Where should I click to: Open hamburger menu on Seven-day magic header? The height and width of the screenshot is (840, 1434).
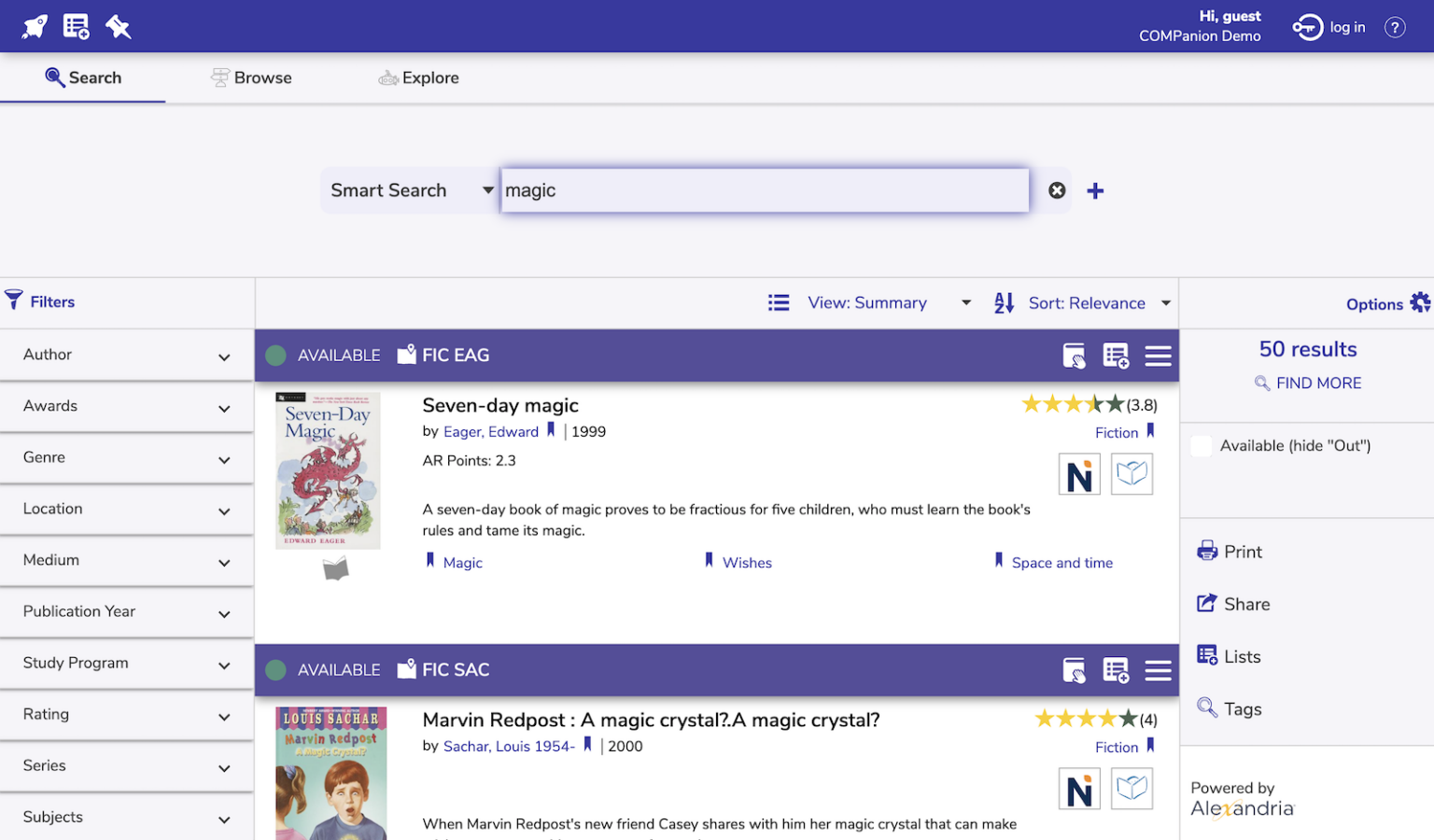pos(1158,356)
